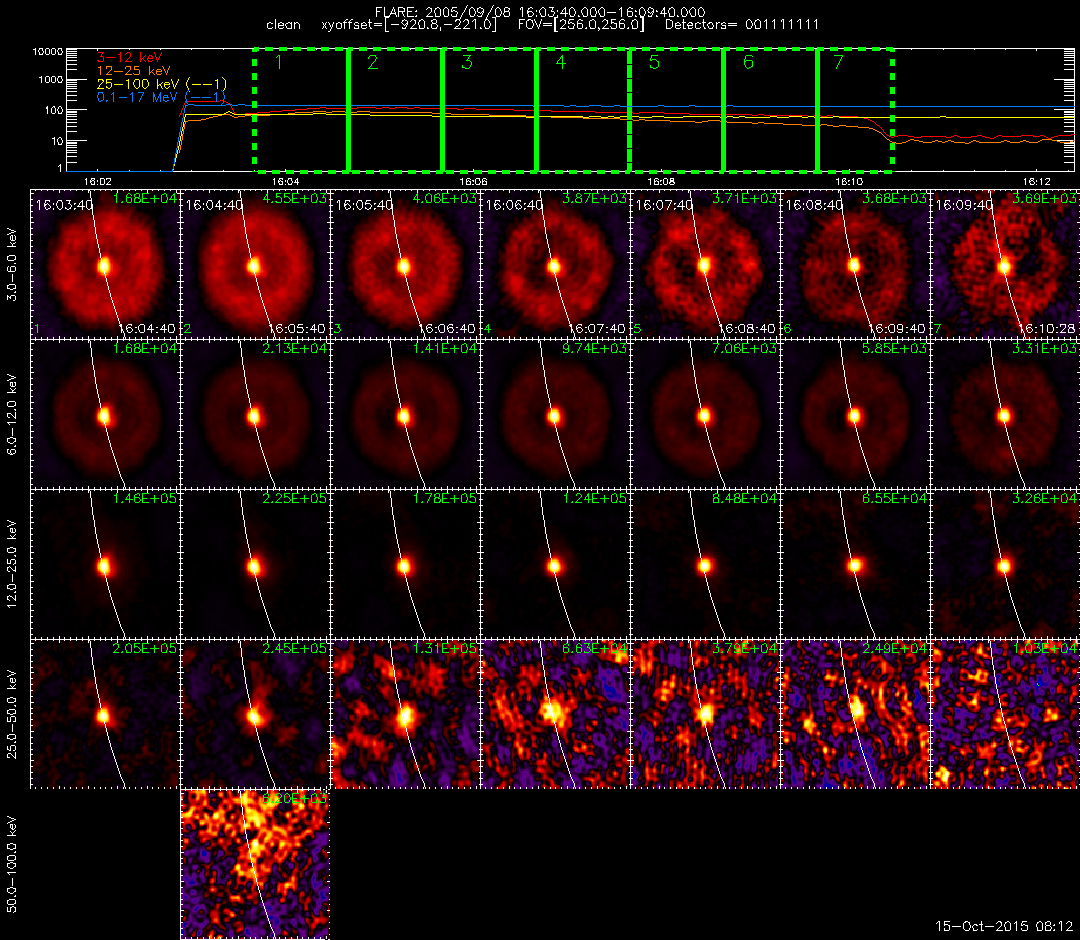Click interval number 3 in the lightcurve
Viewport: 1080px width, 940px height.
click(467, 63)
